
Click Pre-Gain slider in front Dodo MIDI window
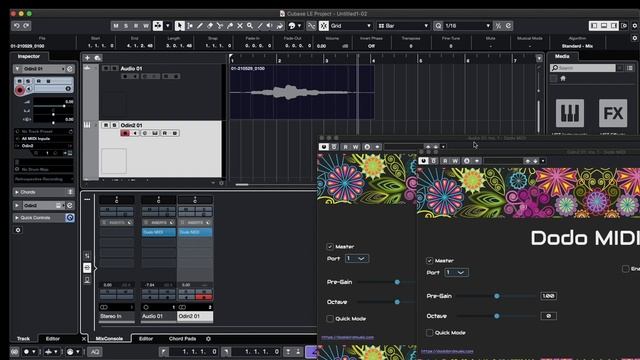coord(497,296)
